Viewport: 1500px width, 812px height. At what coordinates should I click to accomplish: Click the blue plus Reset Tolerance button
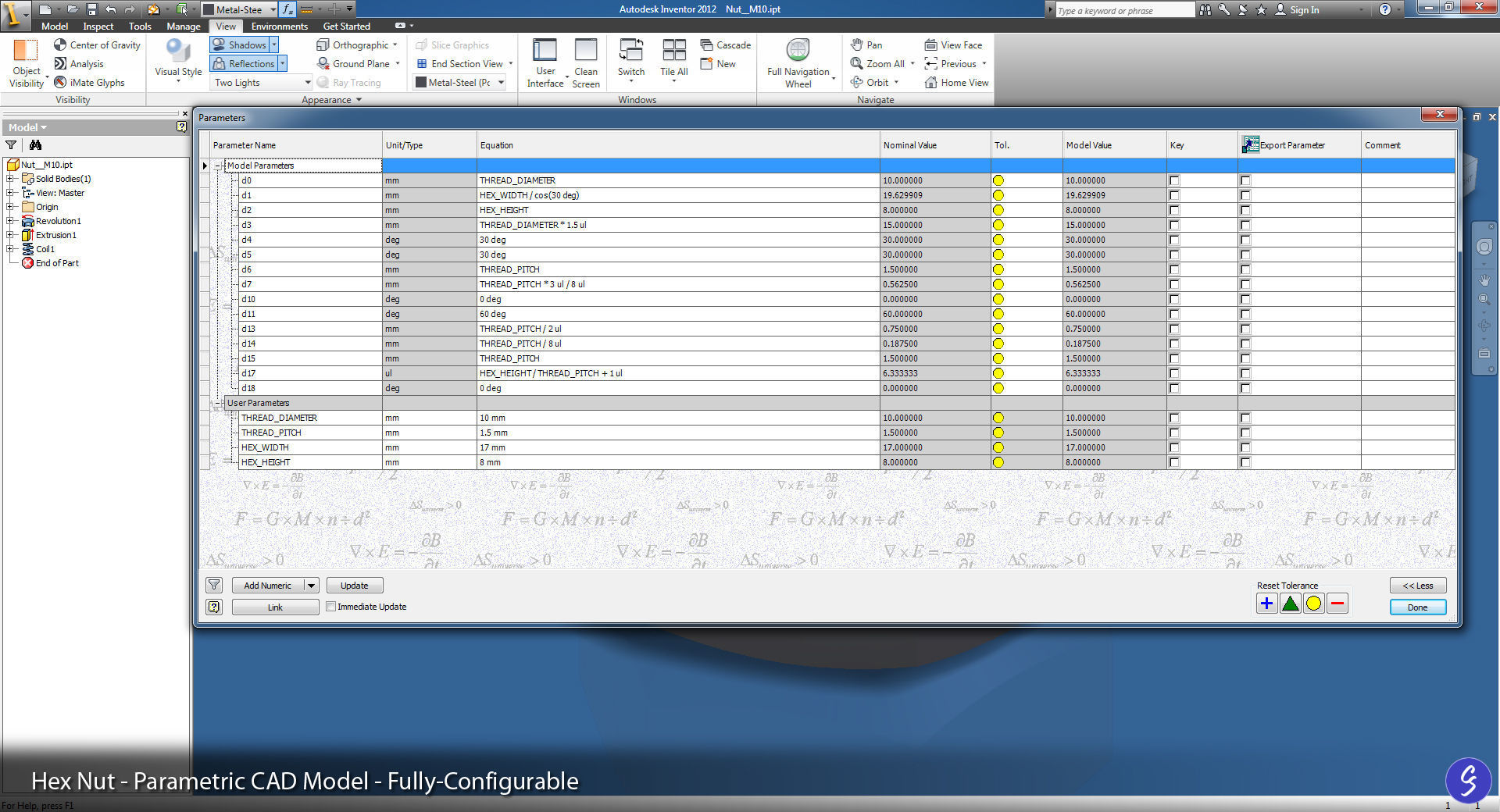click(1267, 603)
